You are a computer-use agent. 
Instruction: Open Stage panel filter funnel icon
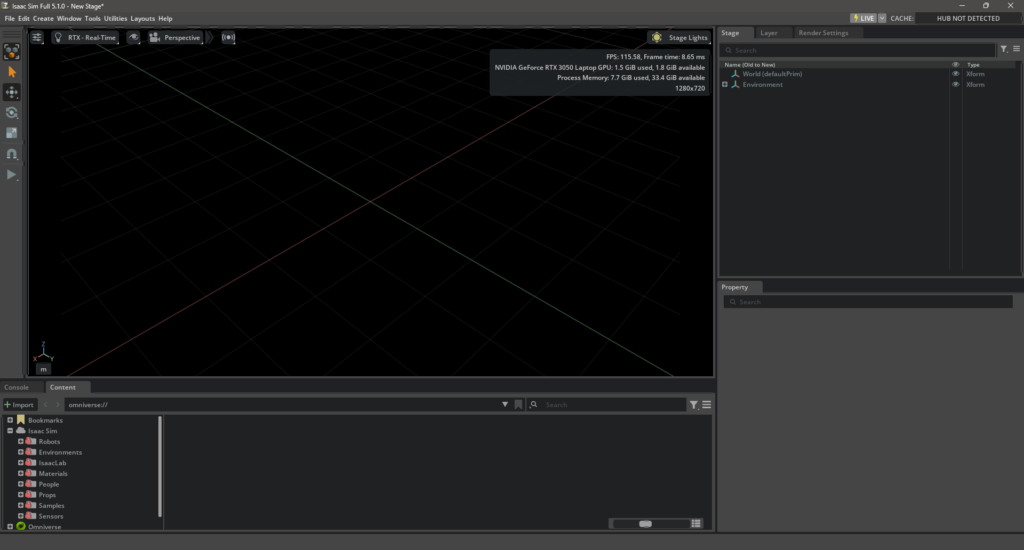[x=1004, y=49]
